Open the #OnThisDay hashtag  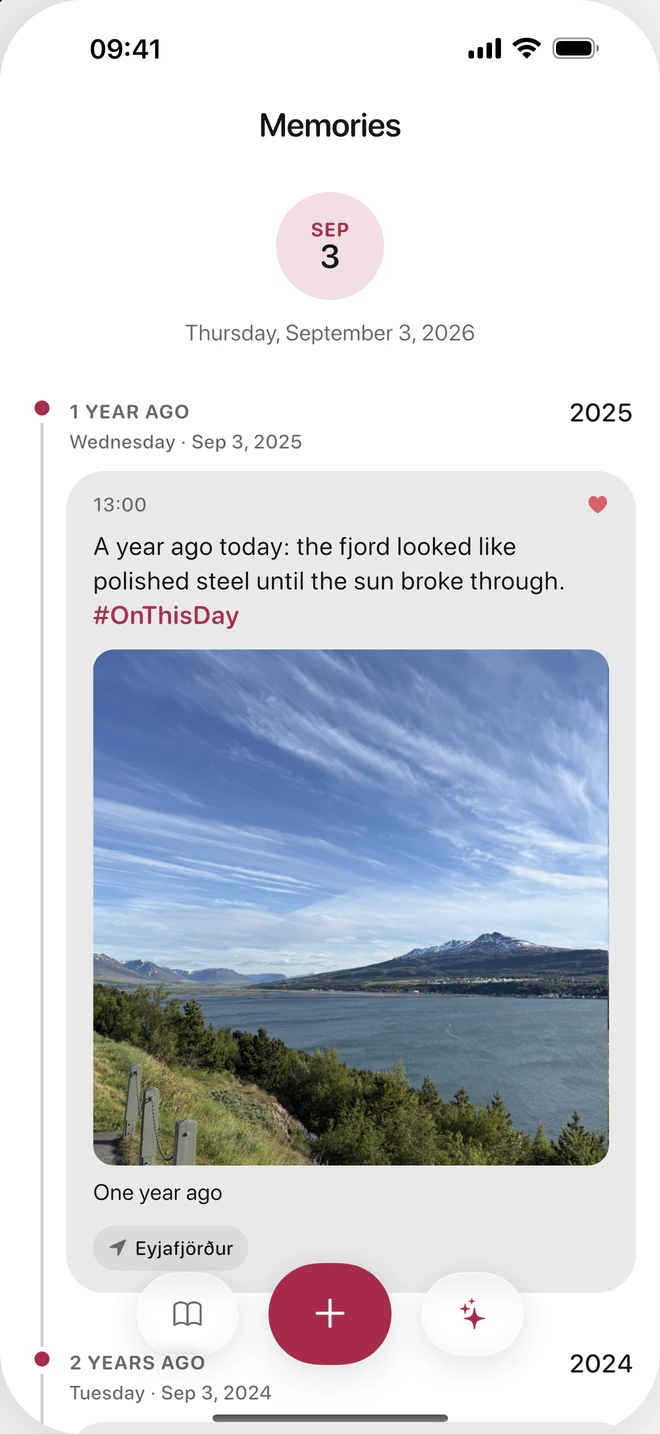click(x=166, y=615)
